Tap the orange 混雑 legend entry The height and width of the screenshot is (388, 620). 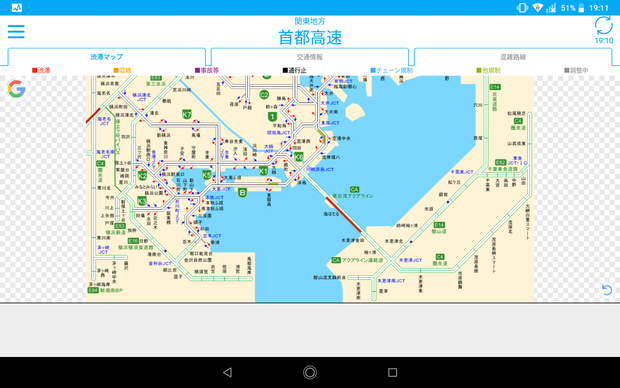point(122,70)
